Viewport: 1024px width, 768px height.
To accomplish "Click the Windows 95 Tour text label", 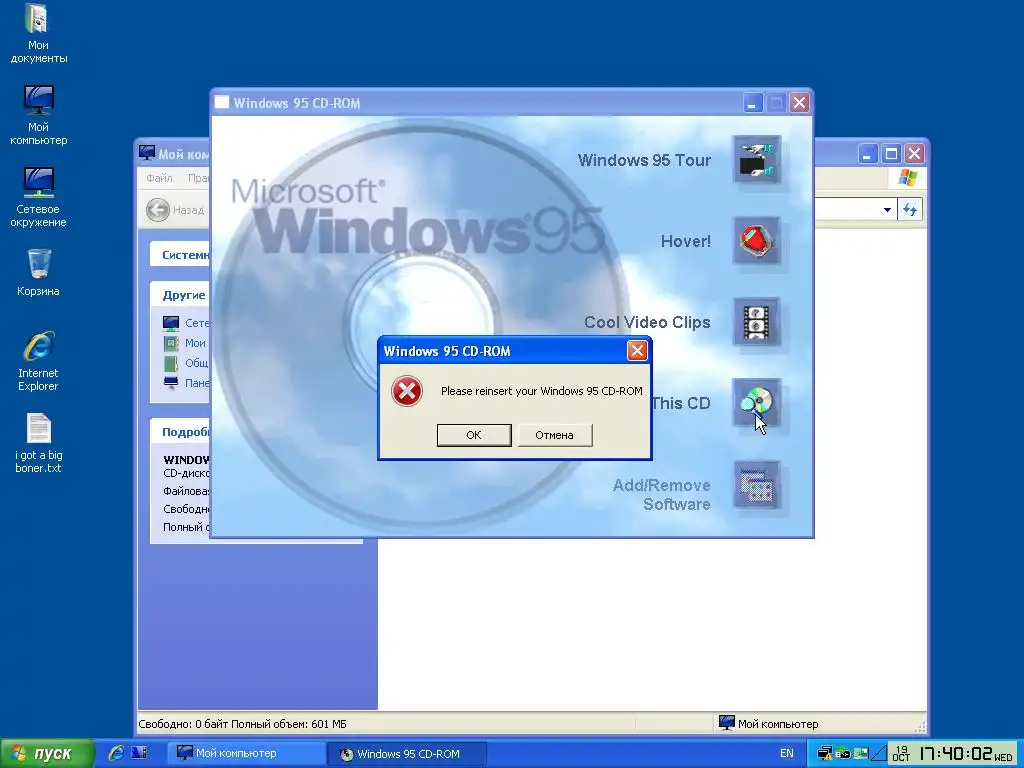I will (x=644, y=160).
